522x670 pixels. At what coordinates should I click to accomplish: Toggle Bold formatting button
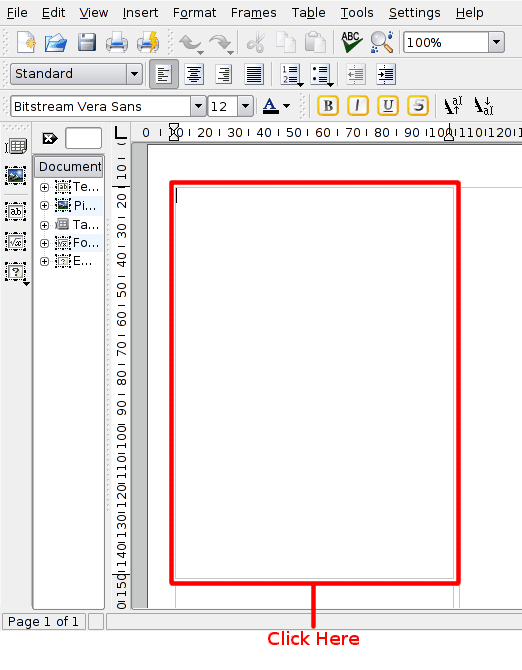(x=328, y=106)
